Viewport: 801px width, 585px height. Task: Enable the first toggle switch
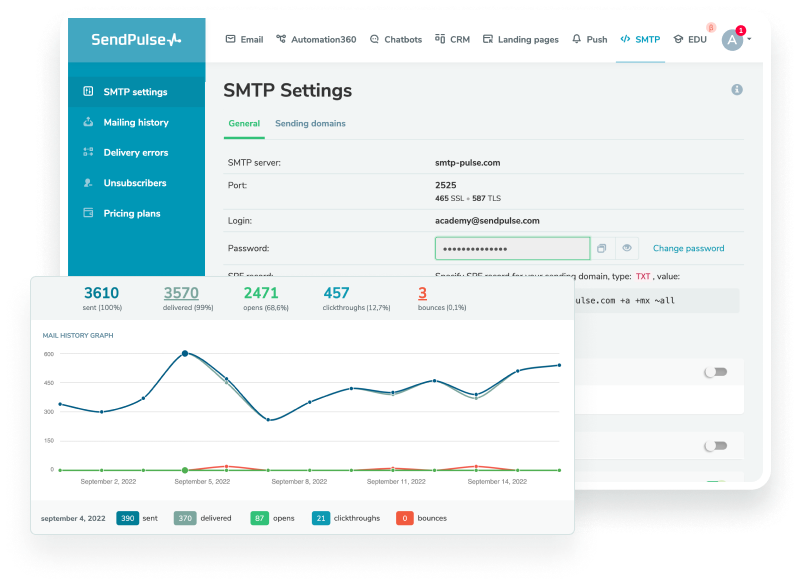click(x=715, y=372)
